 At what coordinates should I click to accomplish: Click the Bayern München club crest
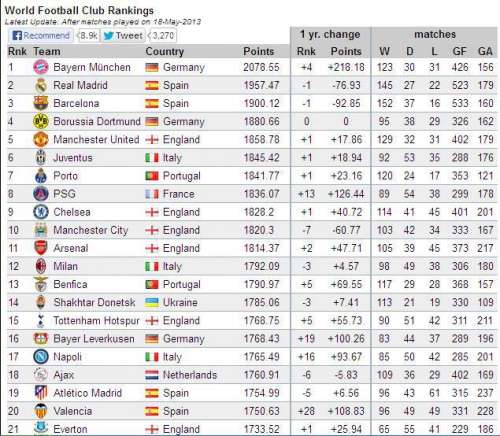click(x=41, y=67)
